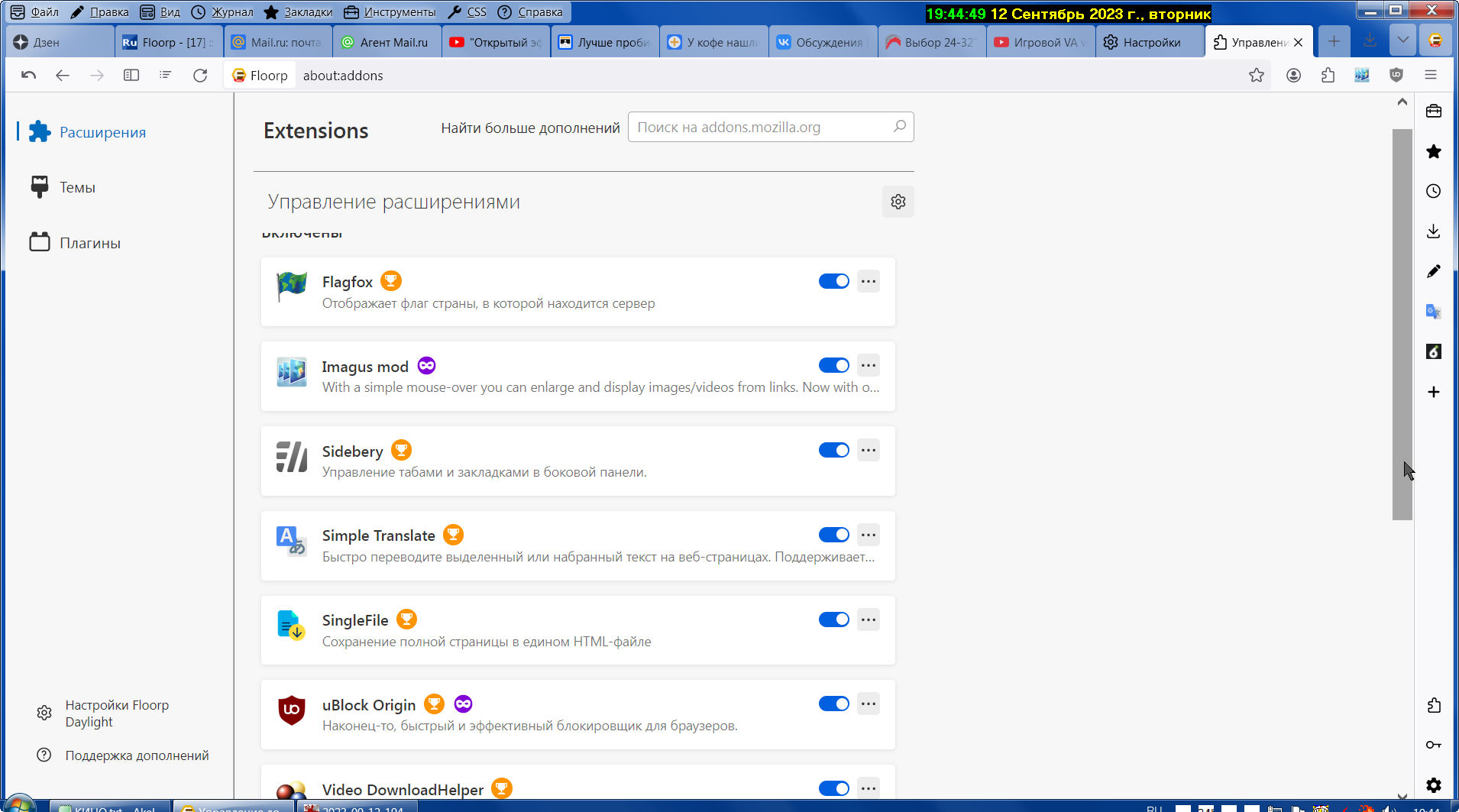Click the forward arrow button
This screenshot has height=812, width=1459.
click(97, 75)
